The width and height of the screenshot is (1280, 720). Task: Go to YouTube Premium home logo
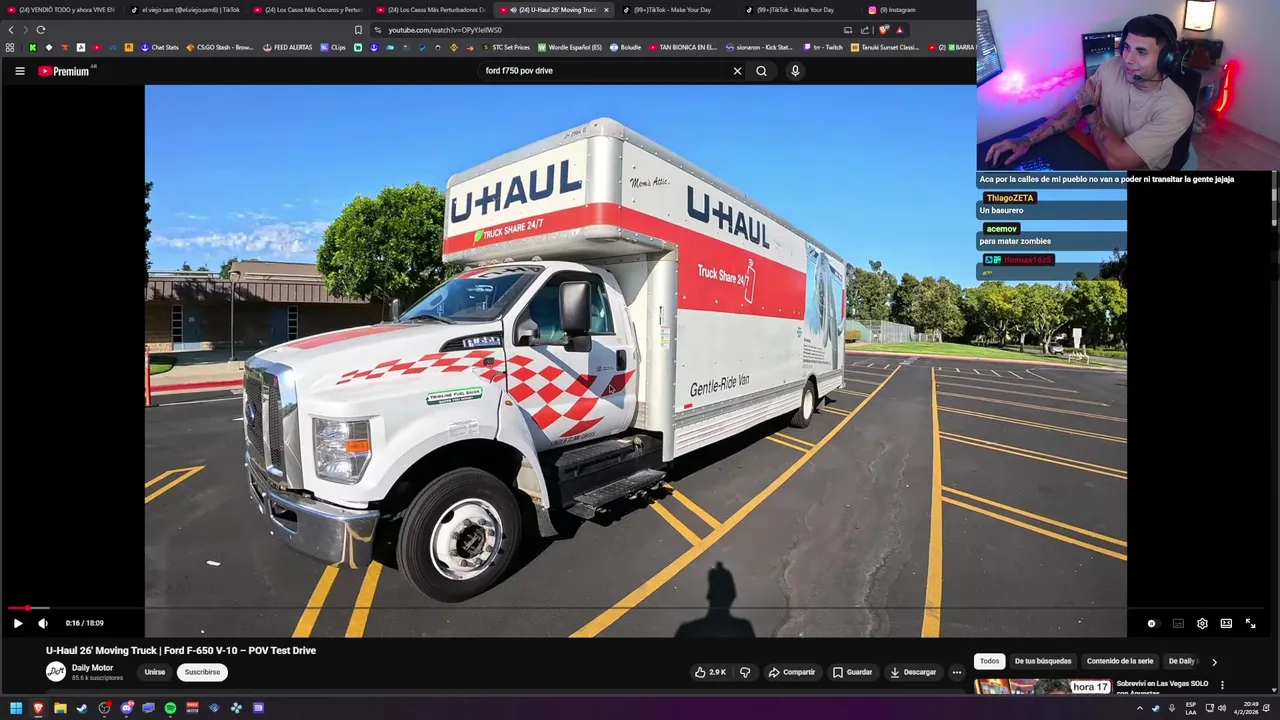(x=65, y=71)
